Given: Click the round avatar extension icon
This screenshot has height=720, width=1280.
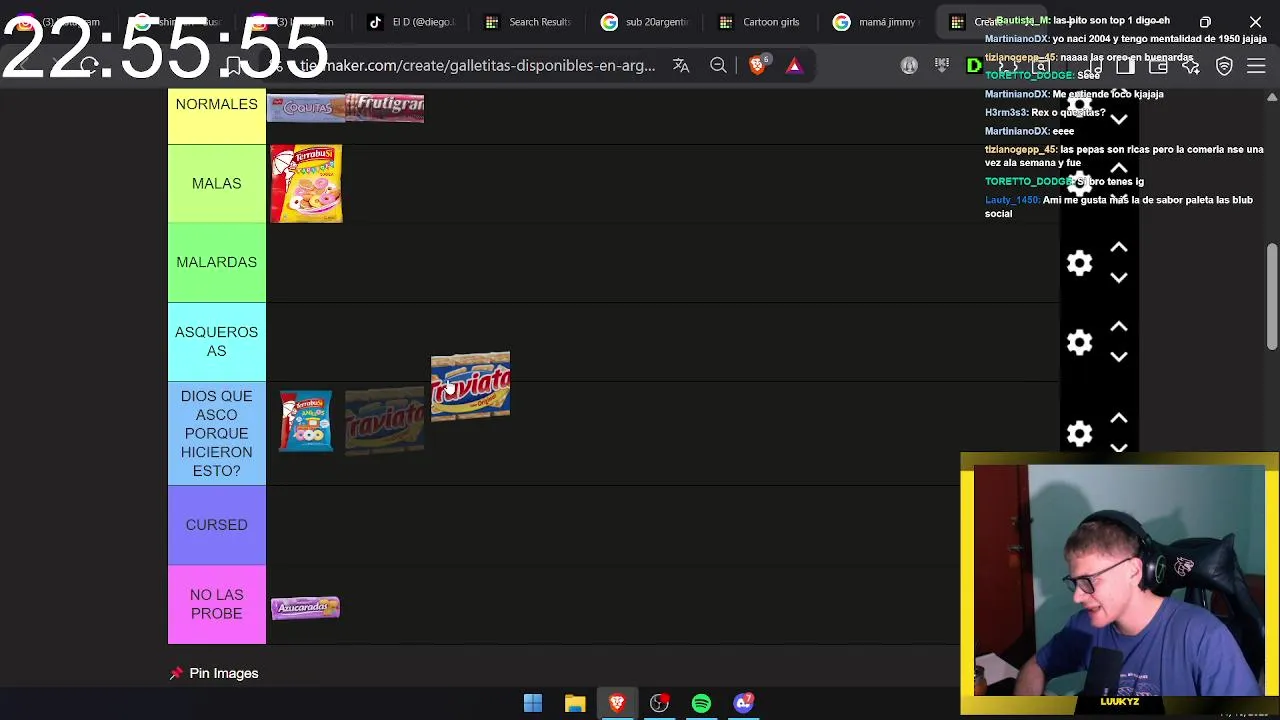Looking at the screenshot, I should [x=909, y=65].
